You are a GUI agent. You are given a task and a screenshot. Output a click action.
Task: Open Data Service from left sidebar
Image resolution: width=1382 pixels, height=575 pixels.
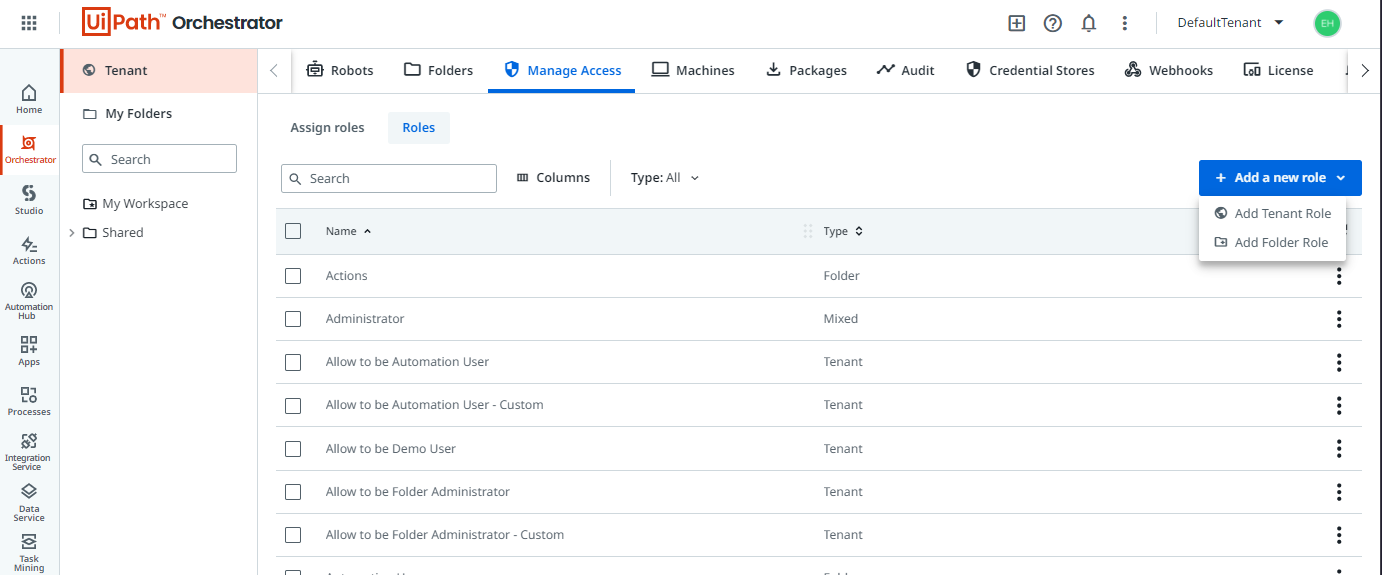(29, 503)
